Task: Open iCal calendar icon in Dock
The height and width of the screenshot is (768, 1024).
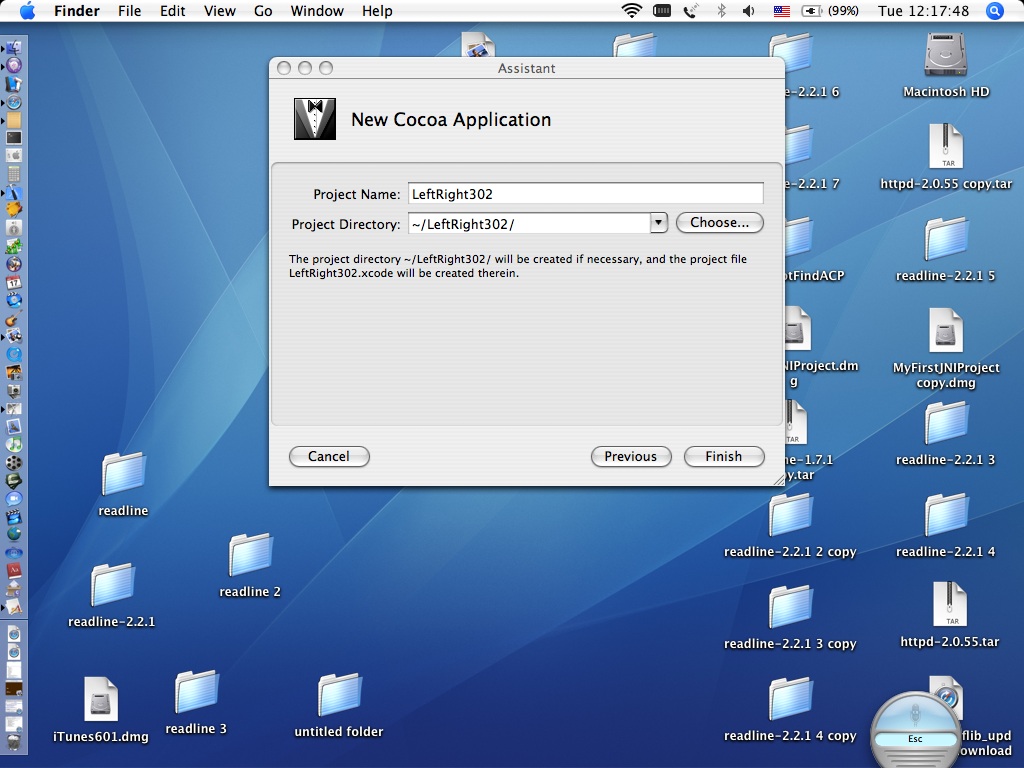Action: [14, 283]
